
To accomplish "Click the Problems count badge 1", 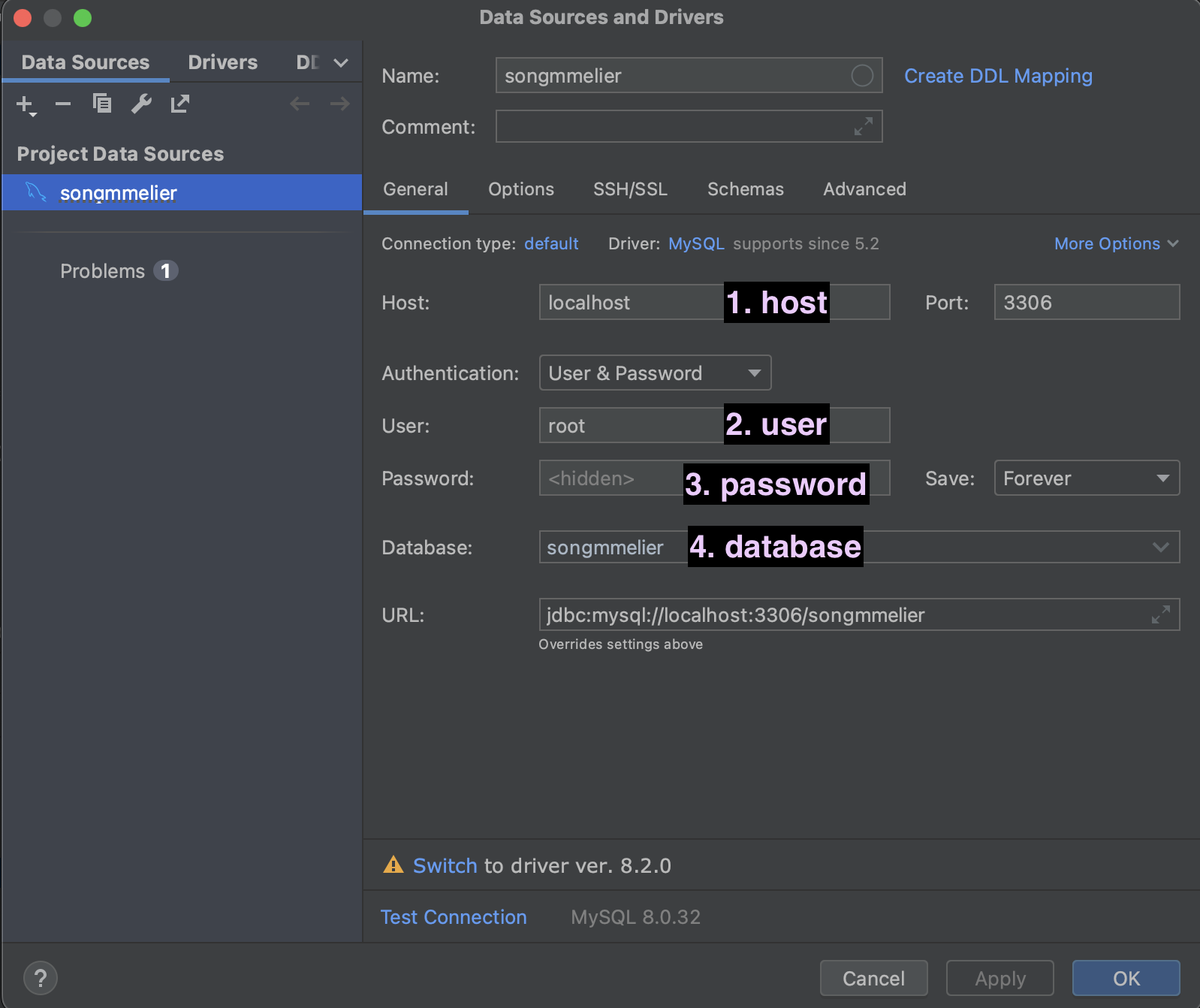I will [x=165, y=270].
